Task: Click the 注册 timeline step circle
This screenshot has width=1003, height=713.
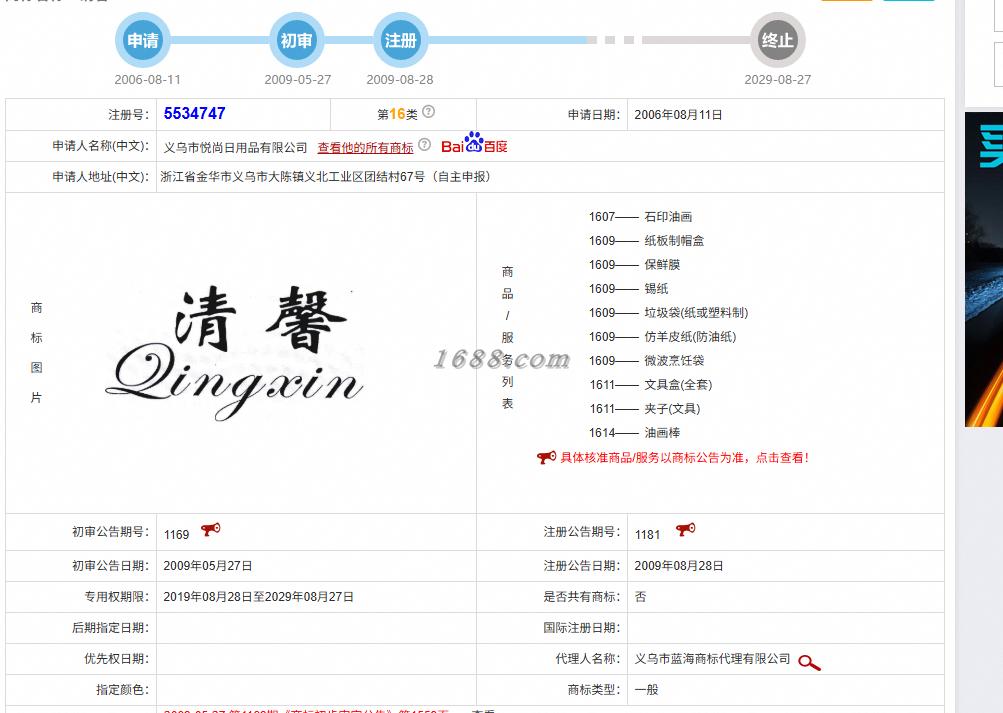Action: pos(400,40)
